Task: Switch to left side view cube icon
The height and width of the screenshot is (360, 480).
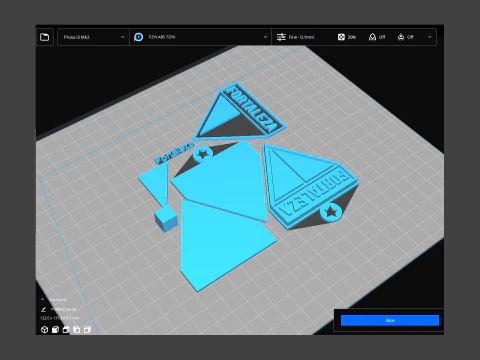Action: tap(77, 330)
